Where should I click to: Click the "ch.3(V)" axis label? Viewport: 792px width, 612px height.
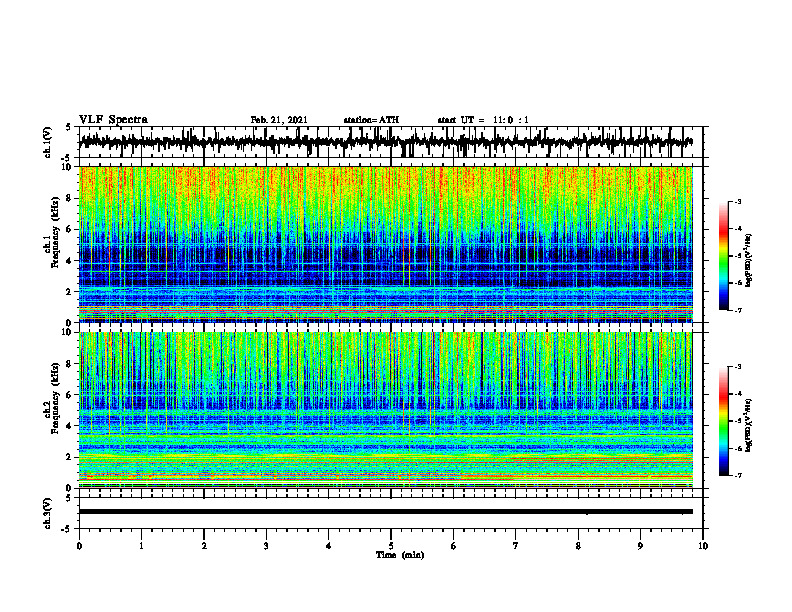coord(48,513)
